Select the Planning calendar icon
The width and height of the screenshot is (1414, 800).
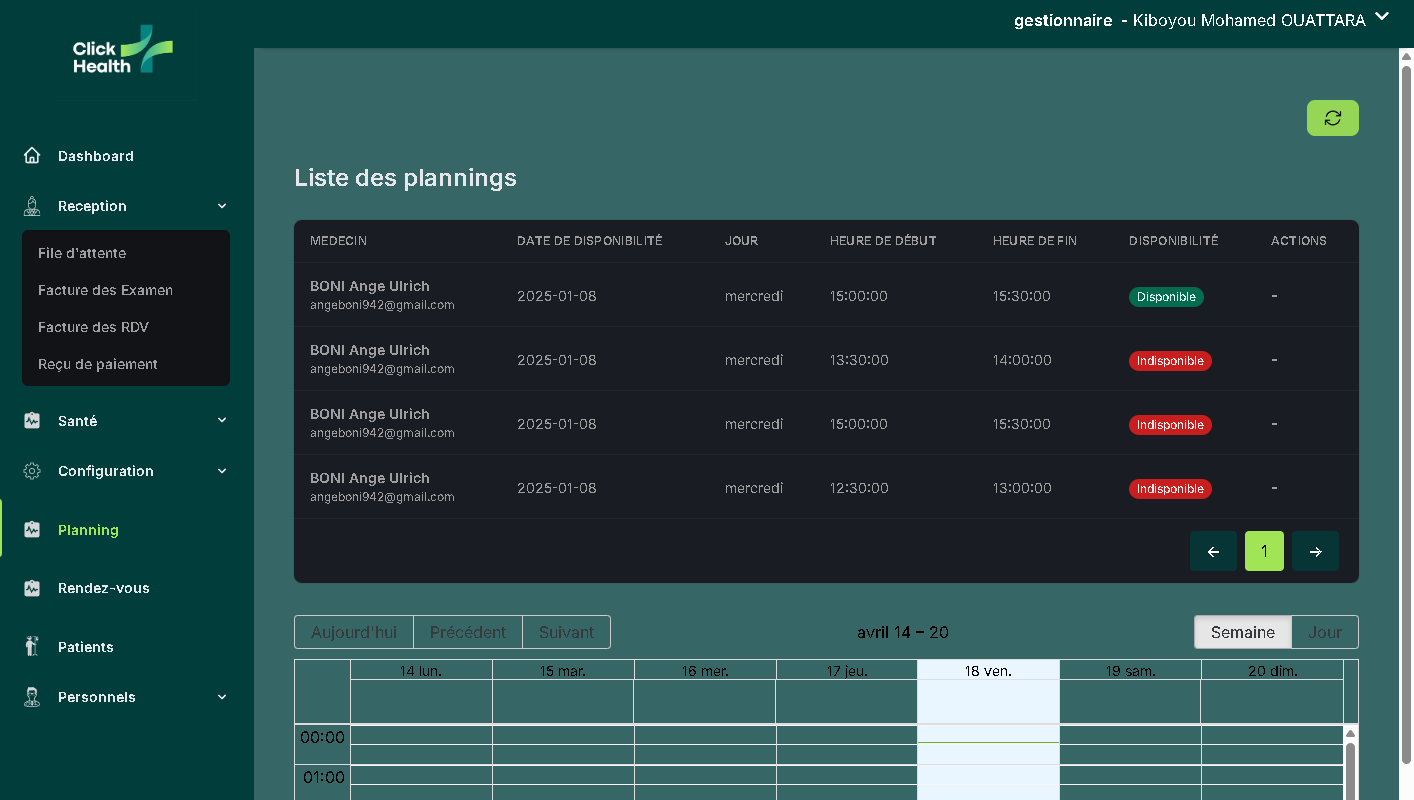point(31,529)
